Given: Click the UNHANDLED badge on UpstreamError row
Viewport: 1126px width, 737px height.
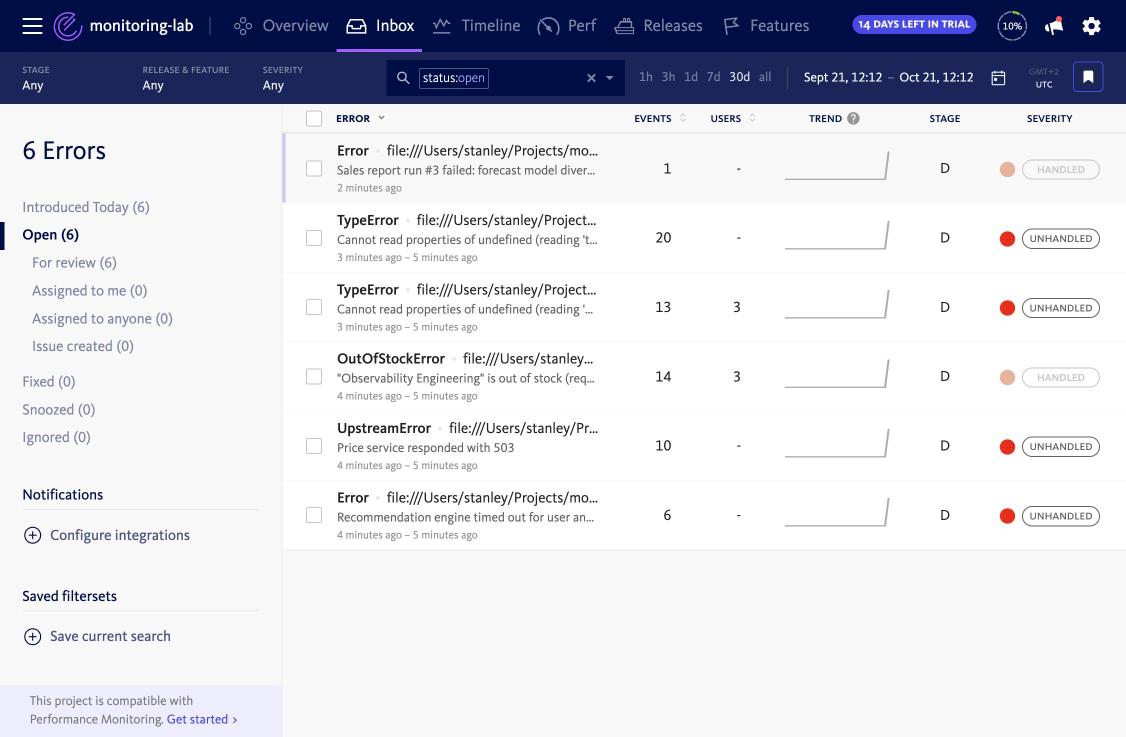Looking at the screenshot, I should (x=1061, y=446).
